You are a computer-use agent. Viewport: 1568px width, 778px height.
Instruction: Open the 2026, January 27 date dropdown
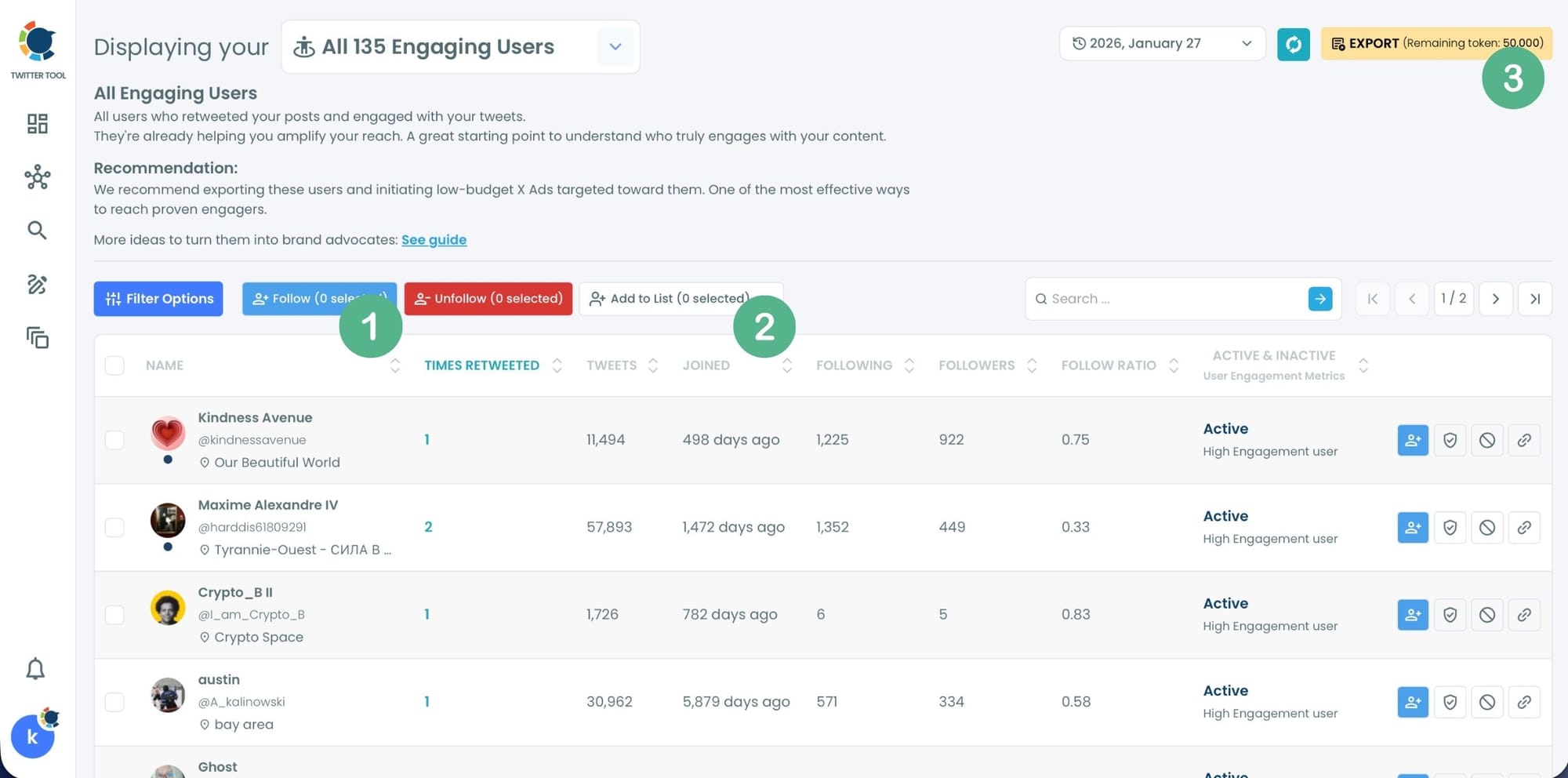1161,43
